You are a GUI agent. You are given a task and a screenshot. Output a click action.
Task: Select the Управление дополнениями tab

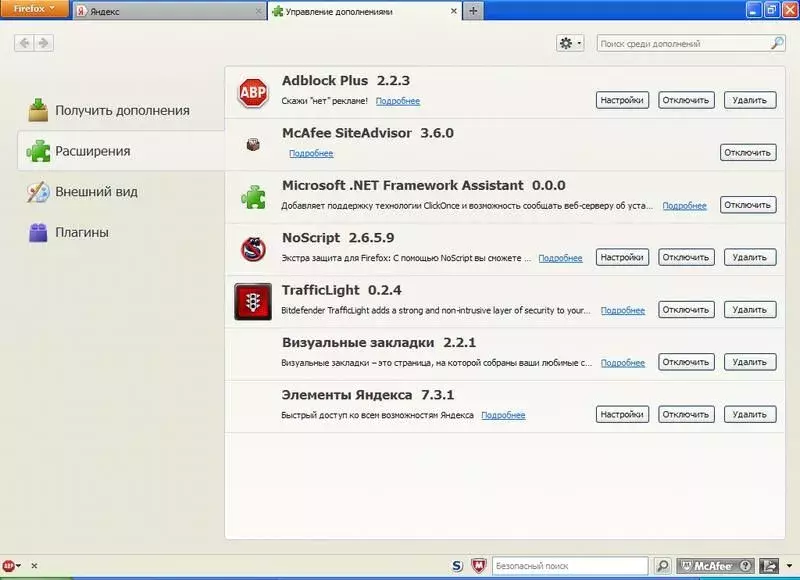pos(365,11)
